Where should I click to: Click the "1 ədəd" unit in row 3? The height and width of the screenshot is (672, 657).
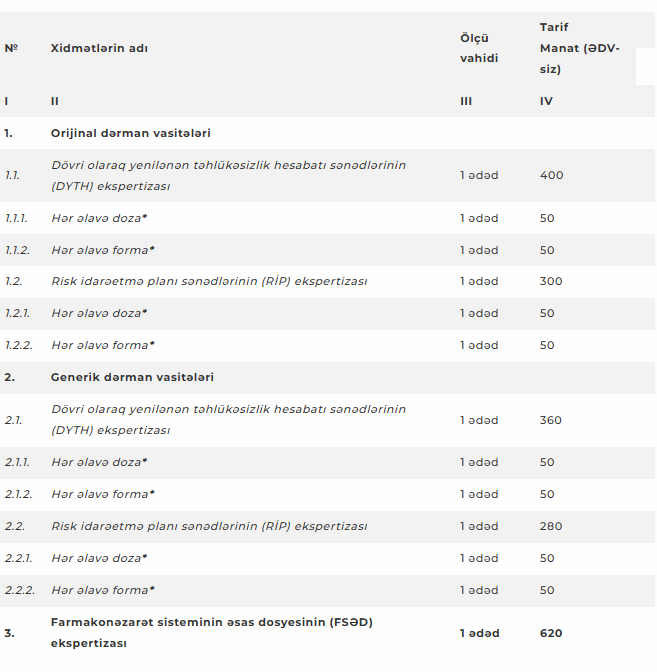(479, 633)
